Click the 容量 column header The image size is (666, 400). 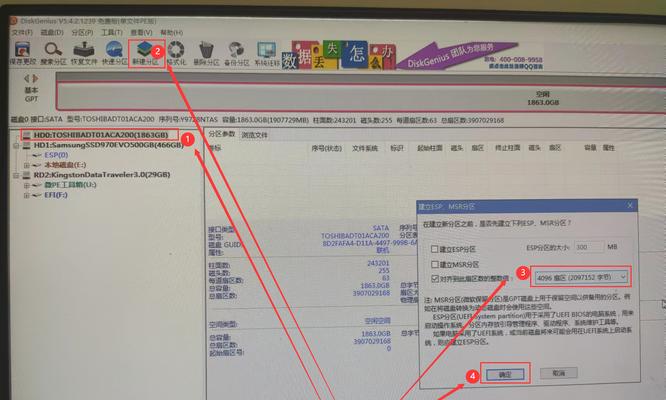(590, 148)
